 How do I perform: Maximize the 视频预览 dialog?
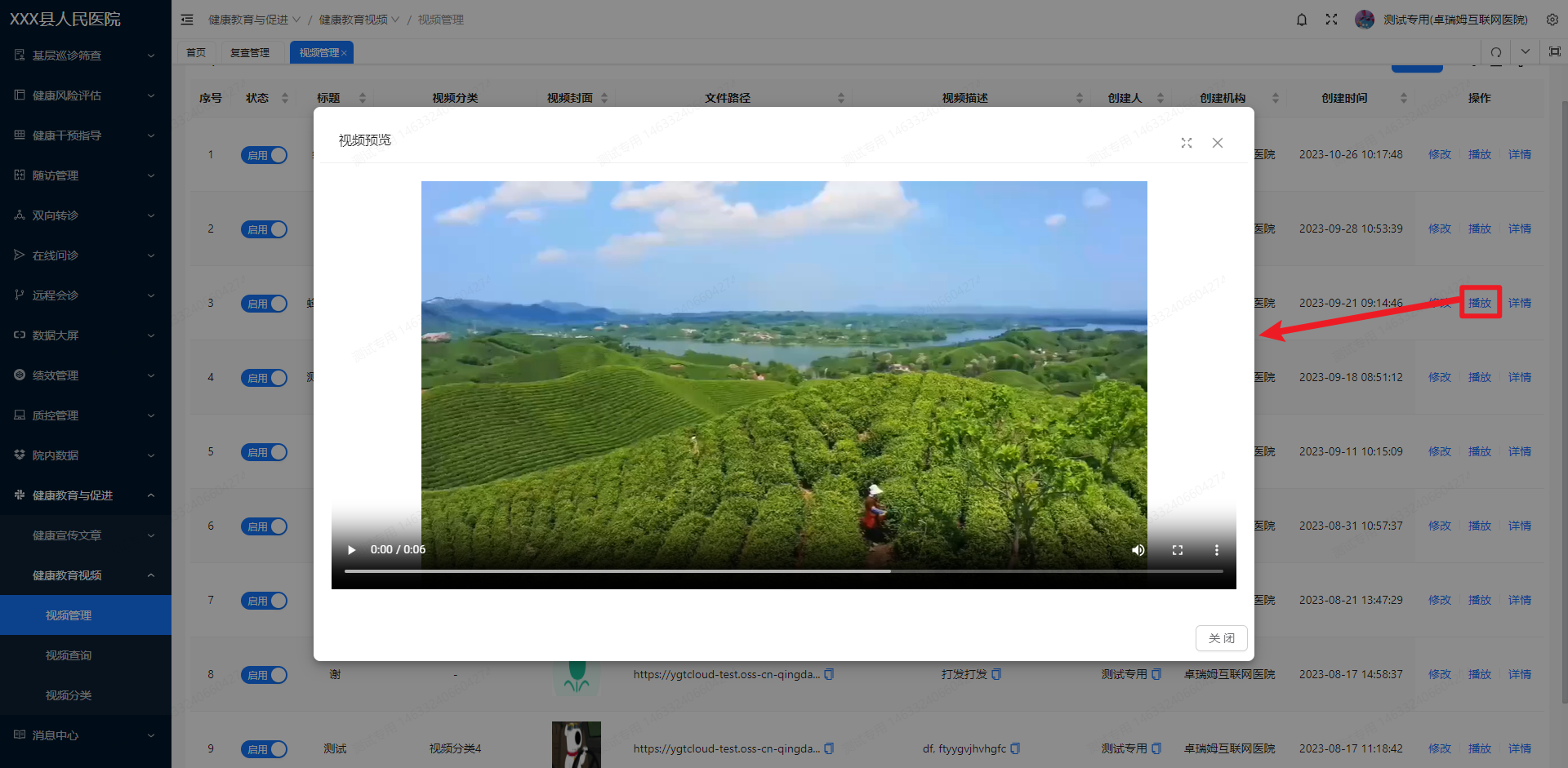pos(1187,143)
